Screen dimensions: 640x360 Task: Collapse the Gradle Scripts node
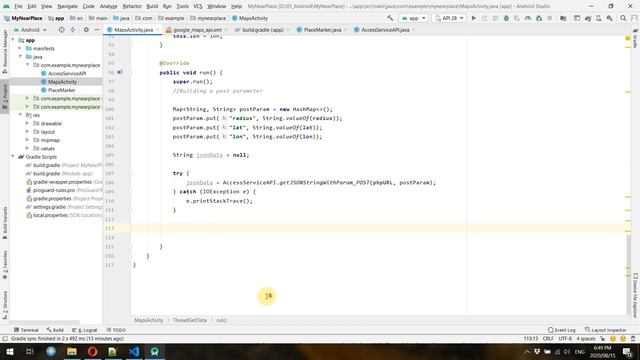pyautogui.click(x=13, y=157)
